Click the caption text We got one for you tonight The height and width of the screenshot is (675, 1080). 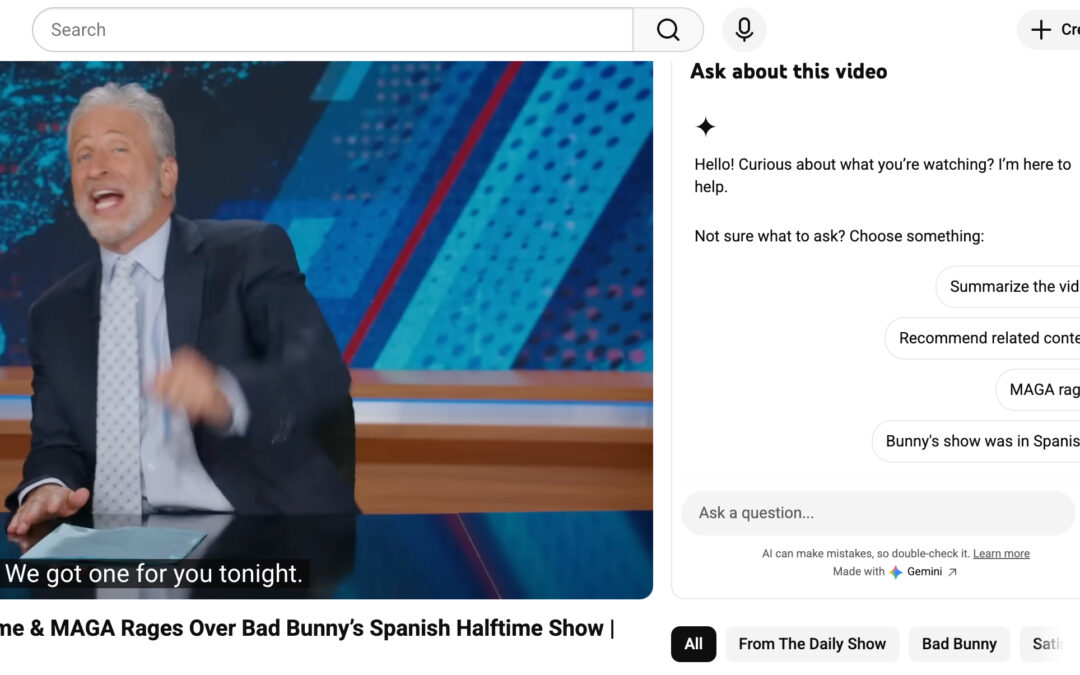154,574
